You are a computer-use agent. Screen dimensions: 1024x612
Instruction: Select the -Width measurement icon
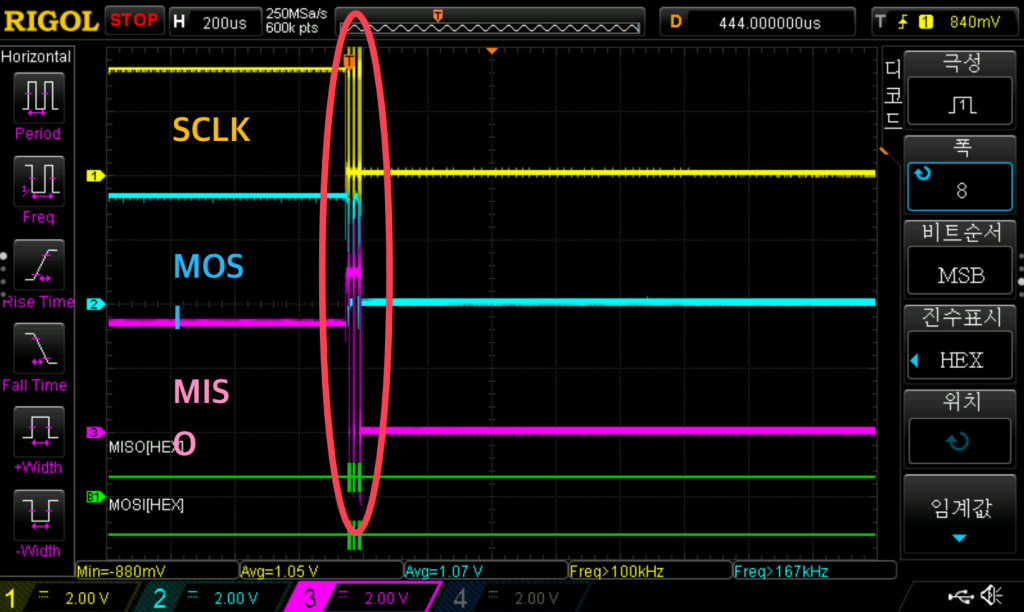[39, 515]
